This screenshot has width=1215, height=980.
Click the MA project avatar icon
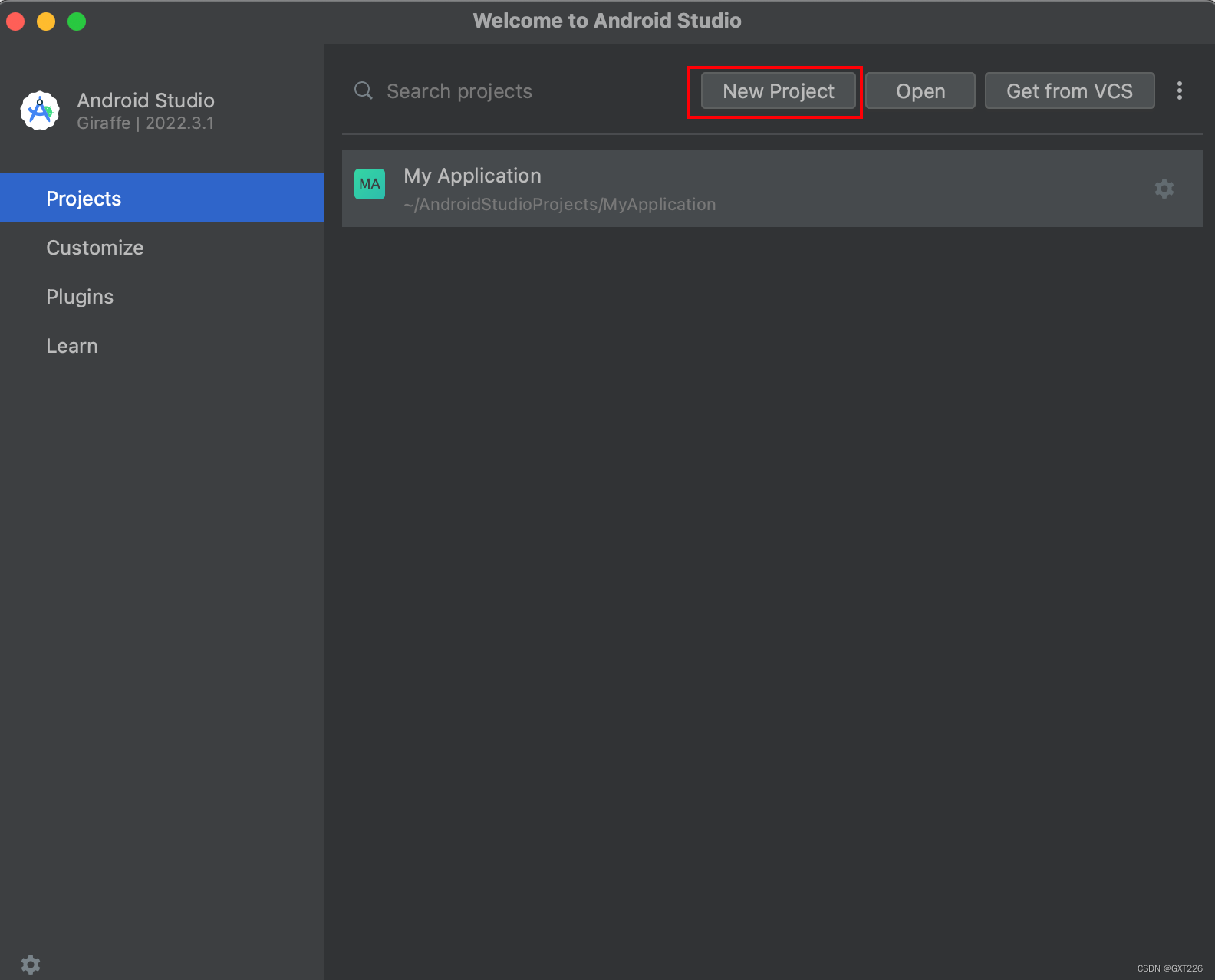[x=370, y=184]
